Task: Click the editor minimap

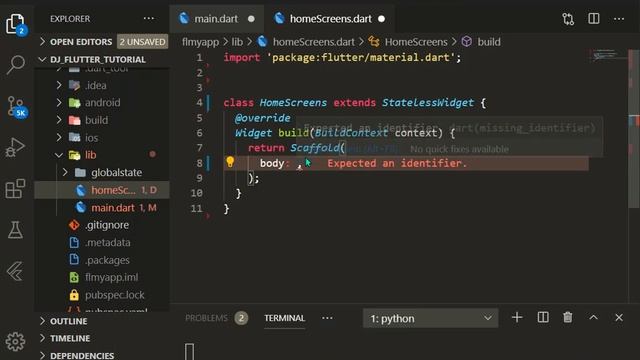Action: pos(609,55)
